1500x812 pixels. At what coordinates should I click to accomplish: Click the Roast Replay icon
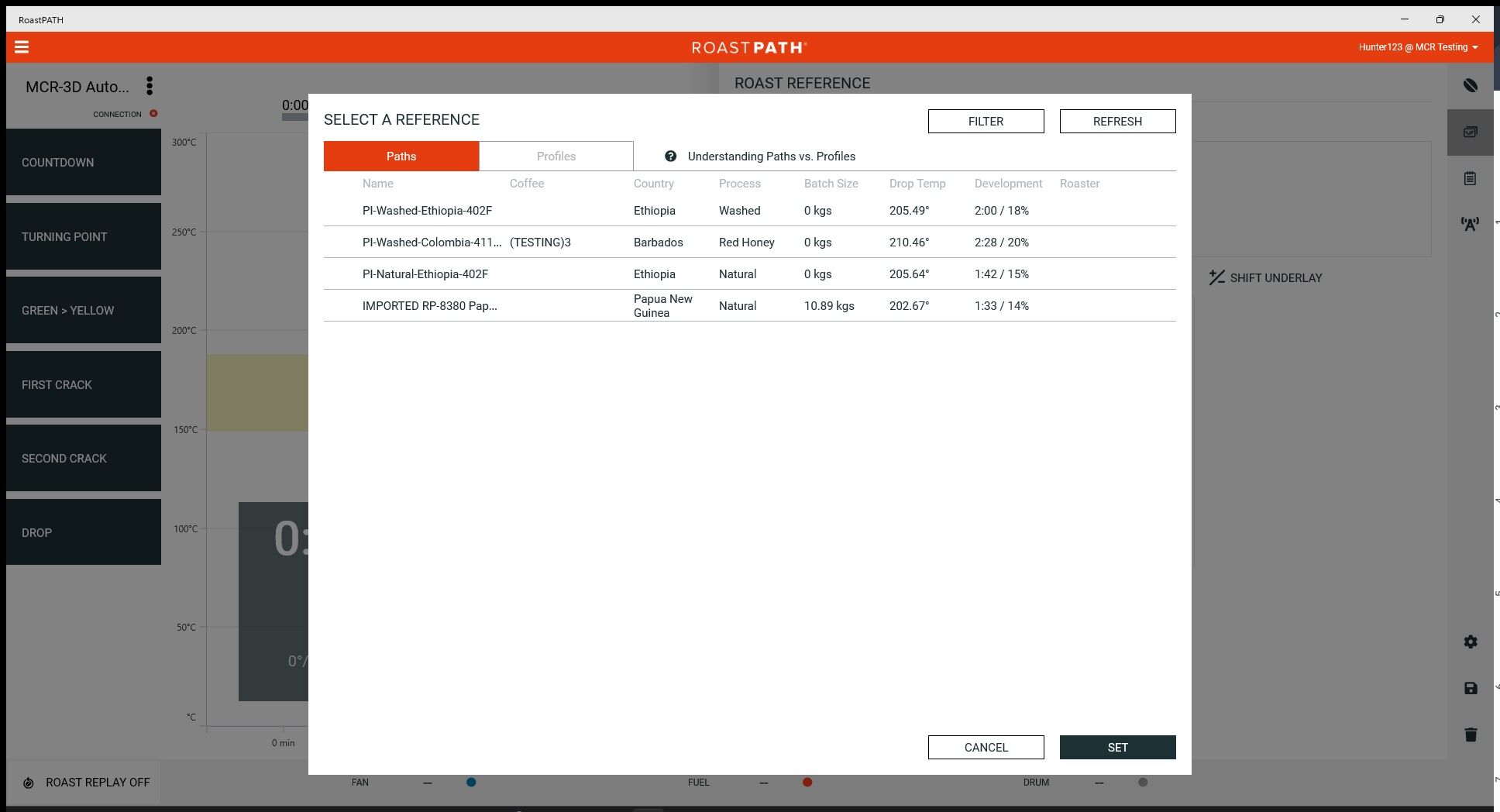(x=29, y=783)
